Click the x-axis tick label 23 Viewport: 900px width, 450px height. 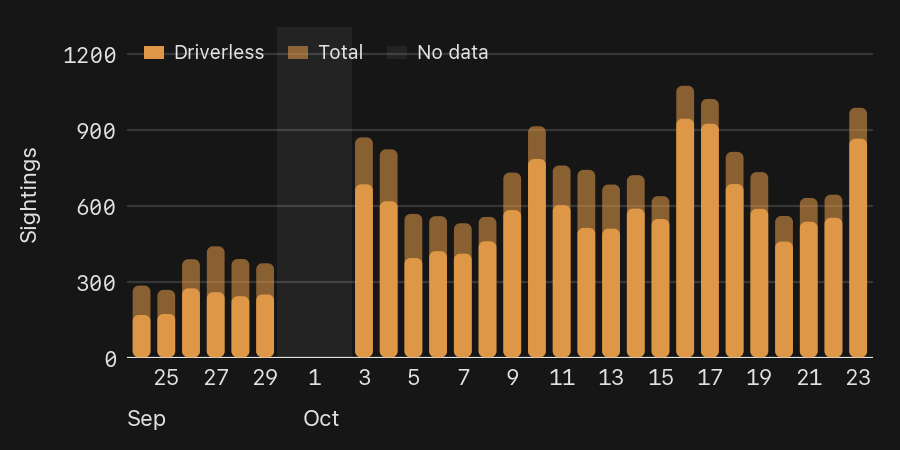point(858,378)
